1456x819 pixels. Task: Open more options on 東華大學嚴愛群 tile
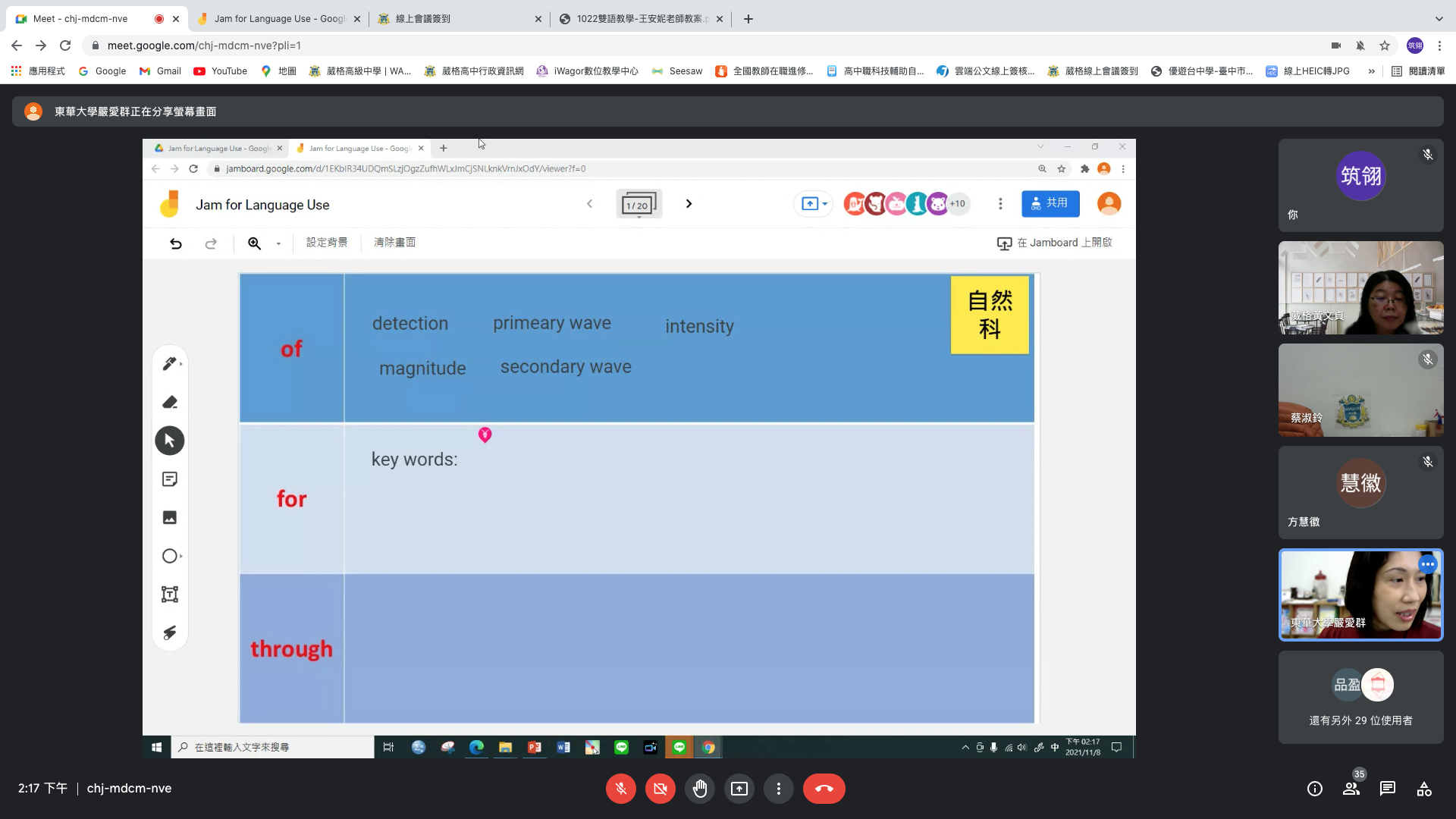tap(1427, 564)
